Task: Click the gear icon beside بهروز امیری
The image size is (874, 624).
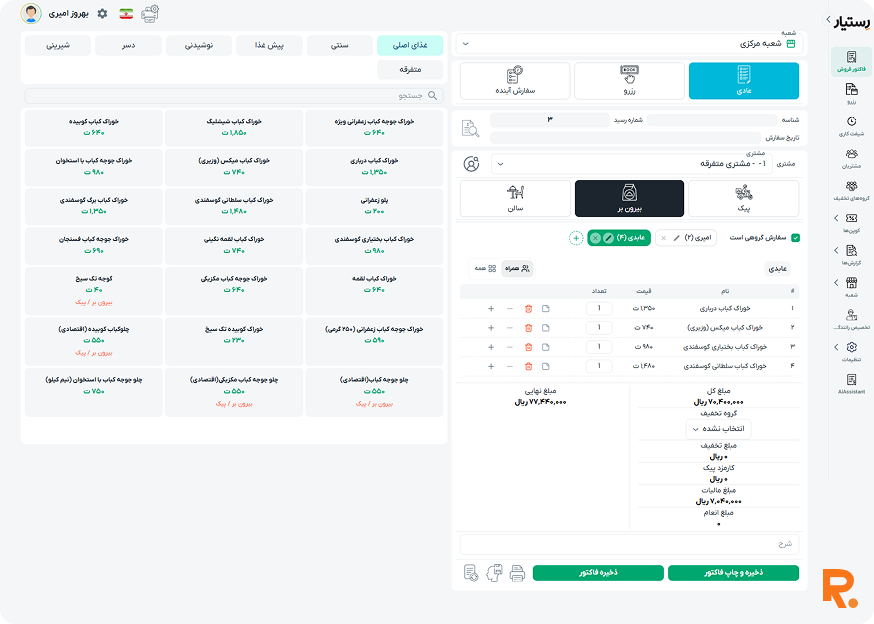Action: [x=103, y=13]
